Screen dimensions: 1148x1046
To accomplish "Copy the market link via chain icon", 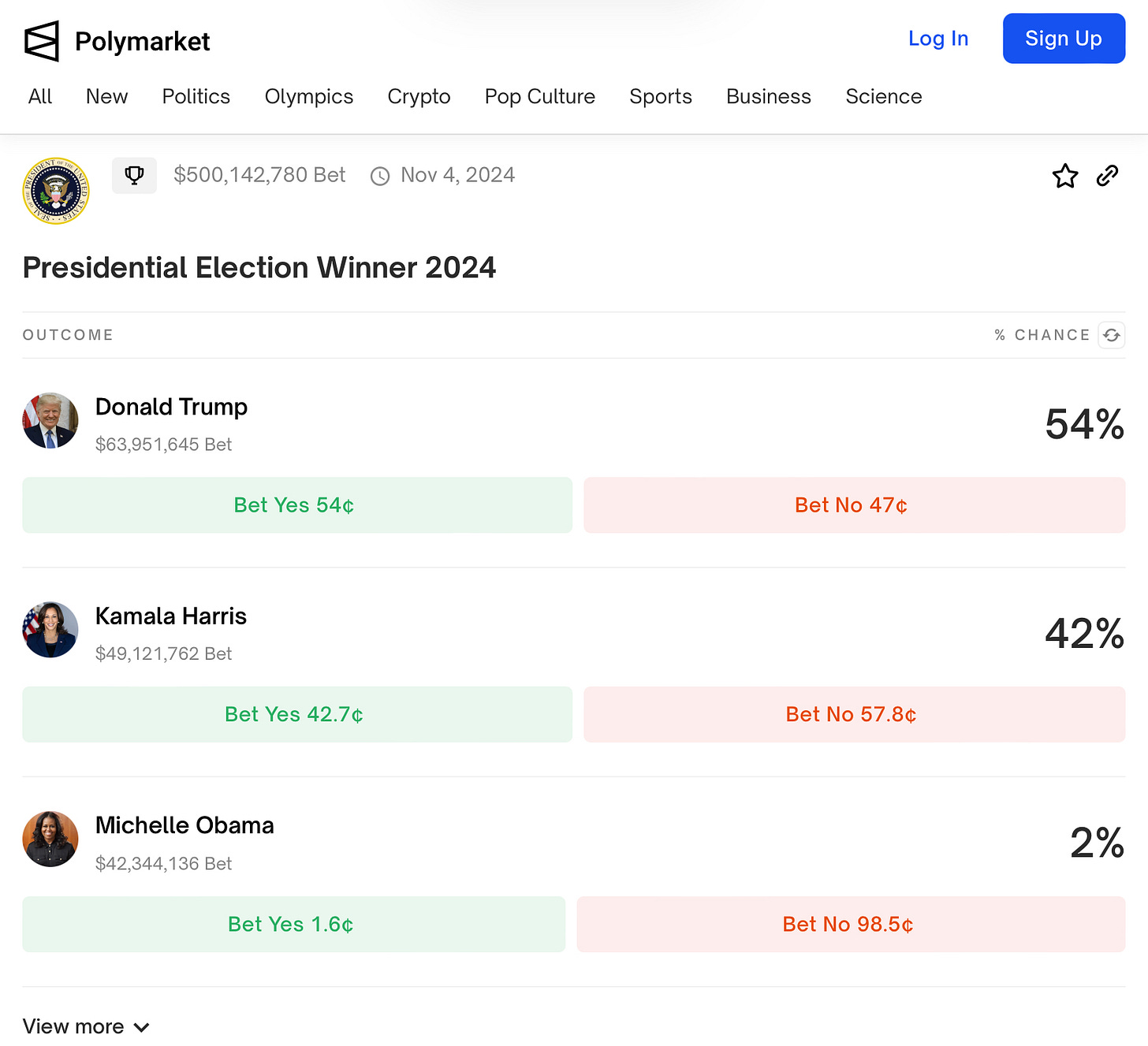I will click(1107, 176).
